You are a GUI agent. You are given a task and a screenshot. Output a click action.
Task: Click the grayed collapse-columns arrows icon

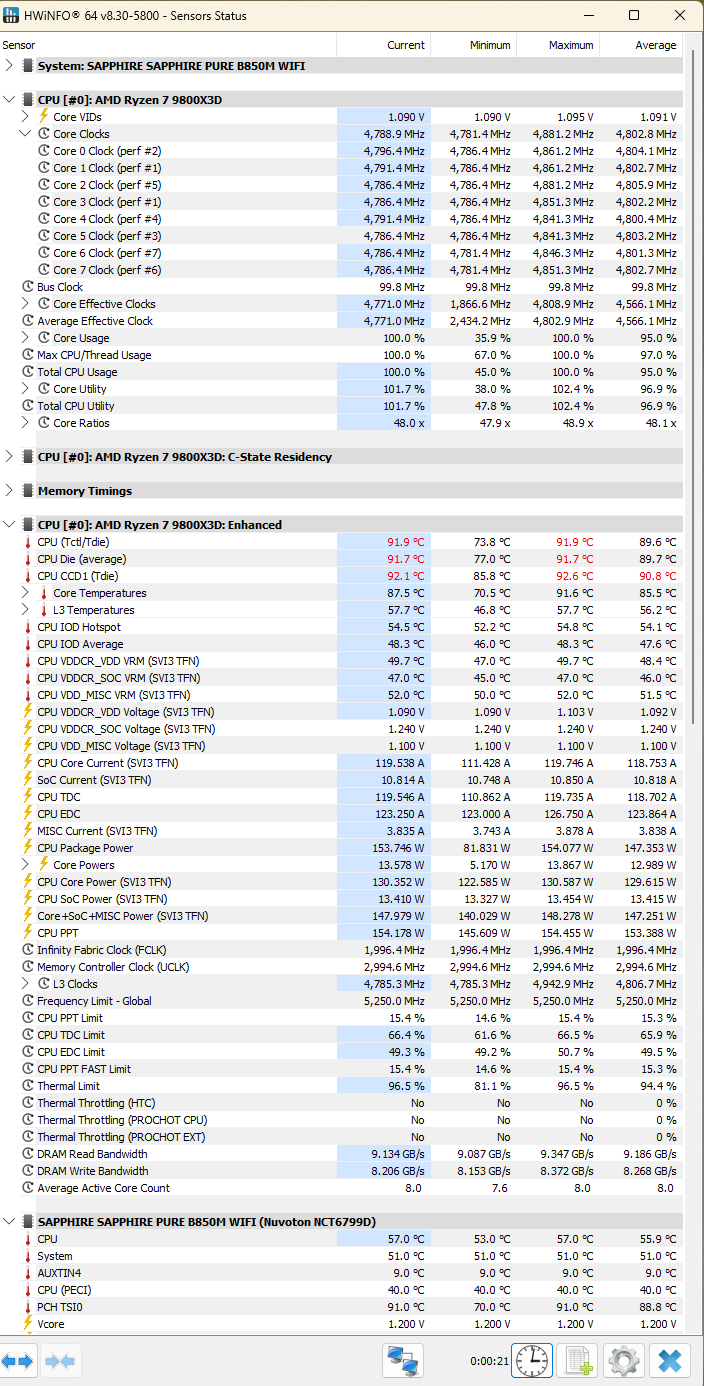click(x=60, y=1361)
